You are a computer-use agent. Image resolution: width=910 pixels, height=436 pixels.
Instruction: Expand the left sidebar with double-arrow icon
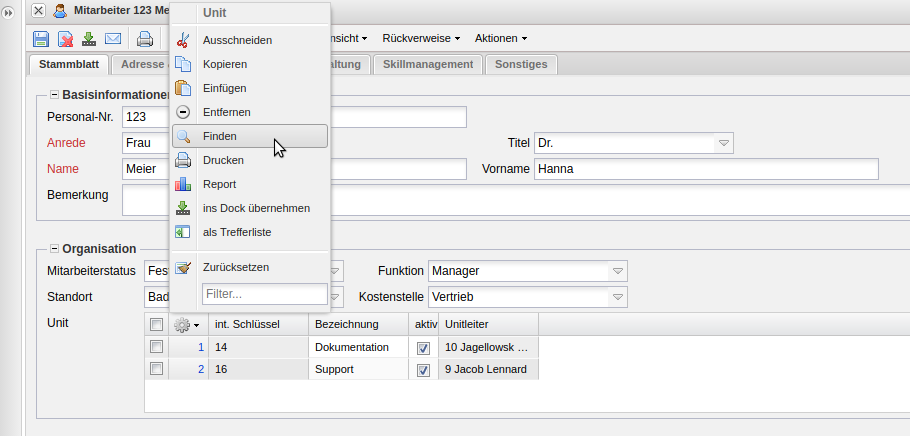9,11
